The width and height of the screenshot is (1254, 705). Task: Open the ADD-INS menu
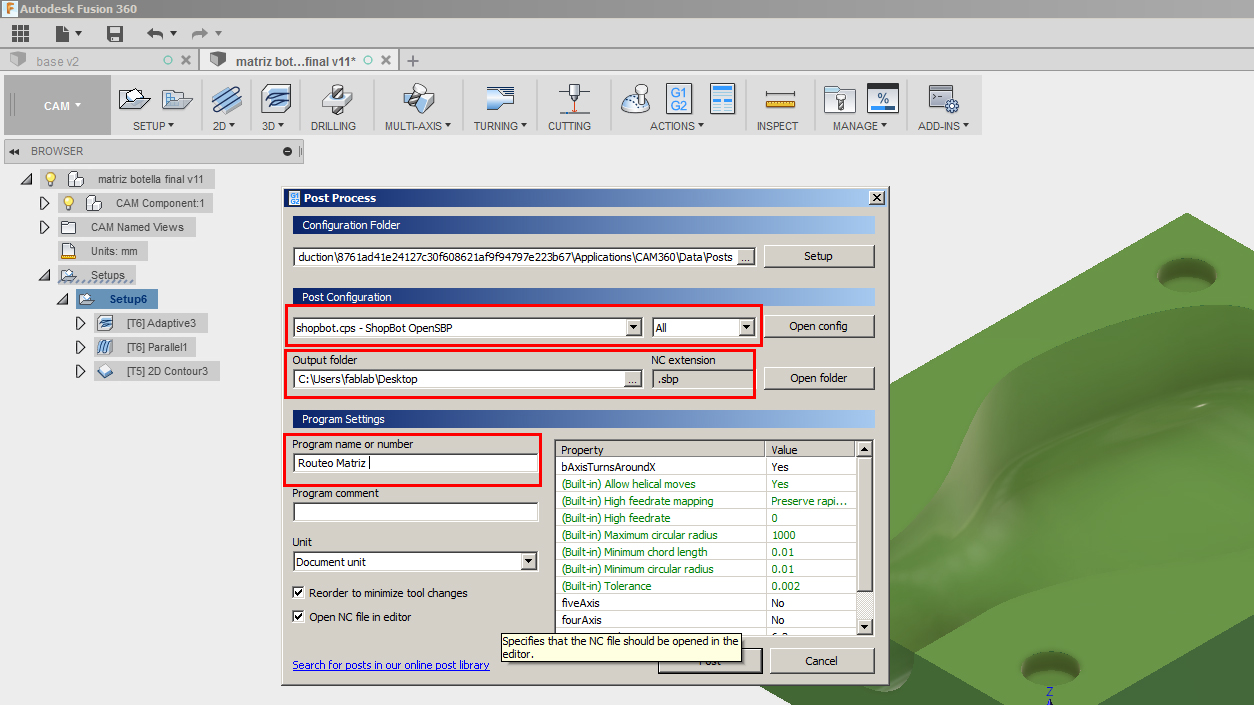(x=944, y=126)
